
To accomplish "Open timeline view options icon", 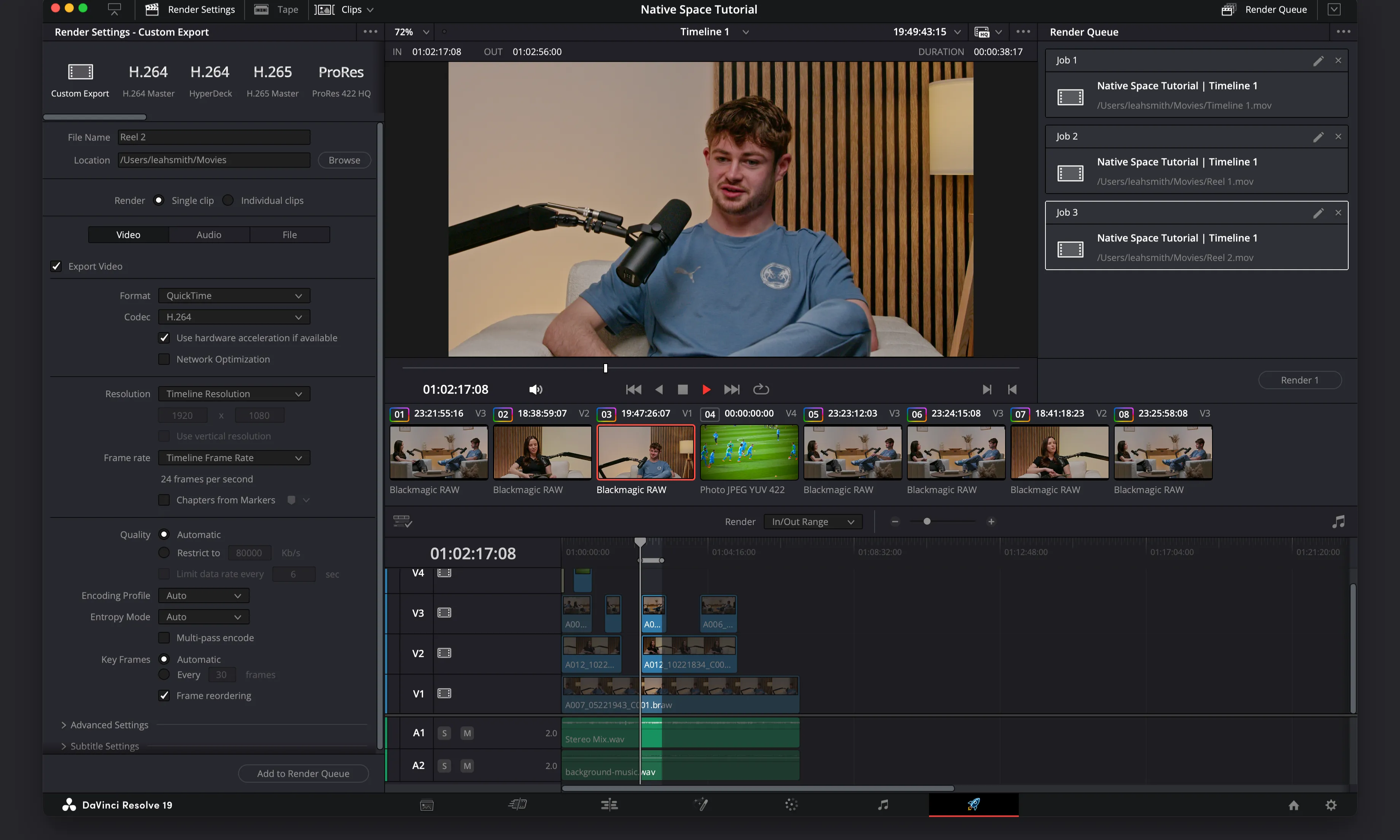I will pyautogui.click(x=402, y=521).
